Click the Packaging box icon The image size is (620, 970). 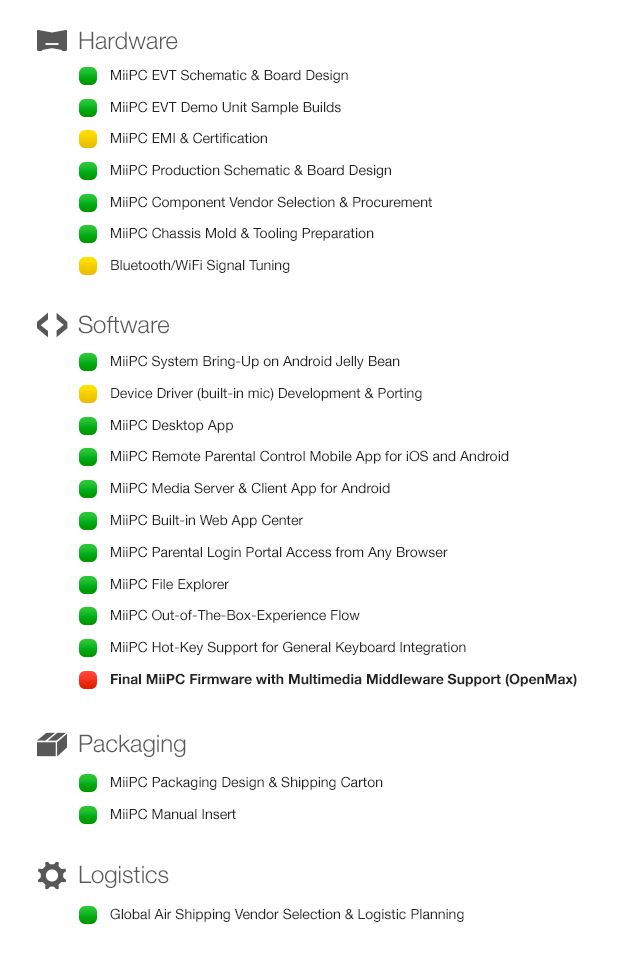point(52,744)
